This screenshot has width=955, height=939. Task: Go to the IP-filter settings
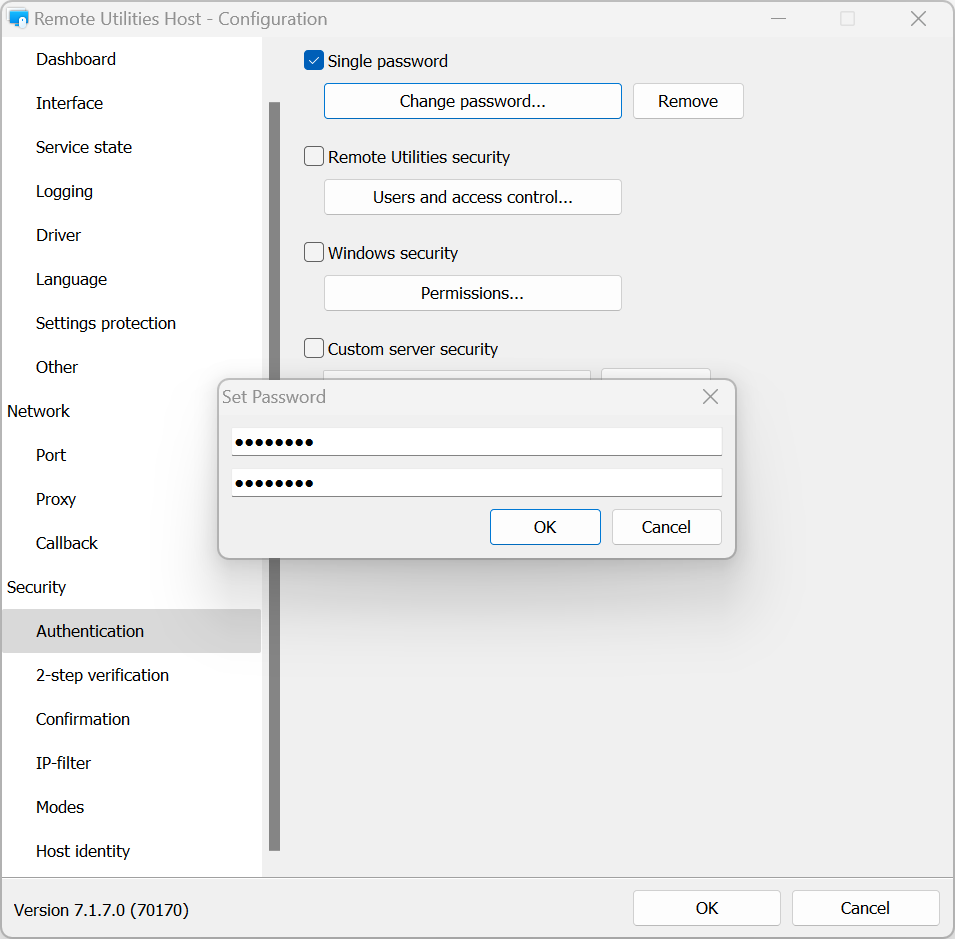pyautogui.click(x=63, y=763)
